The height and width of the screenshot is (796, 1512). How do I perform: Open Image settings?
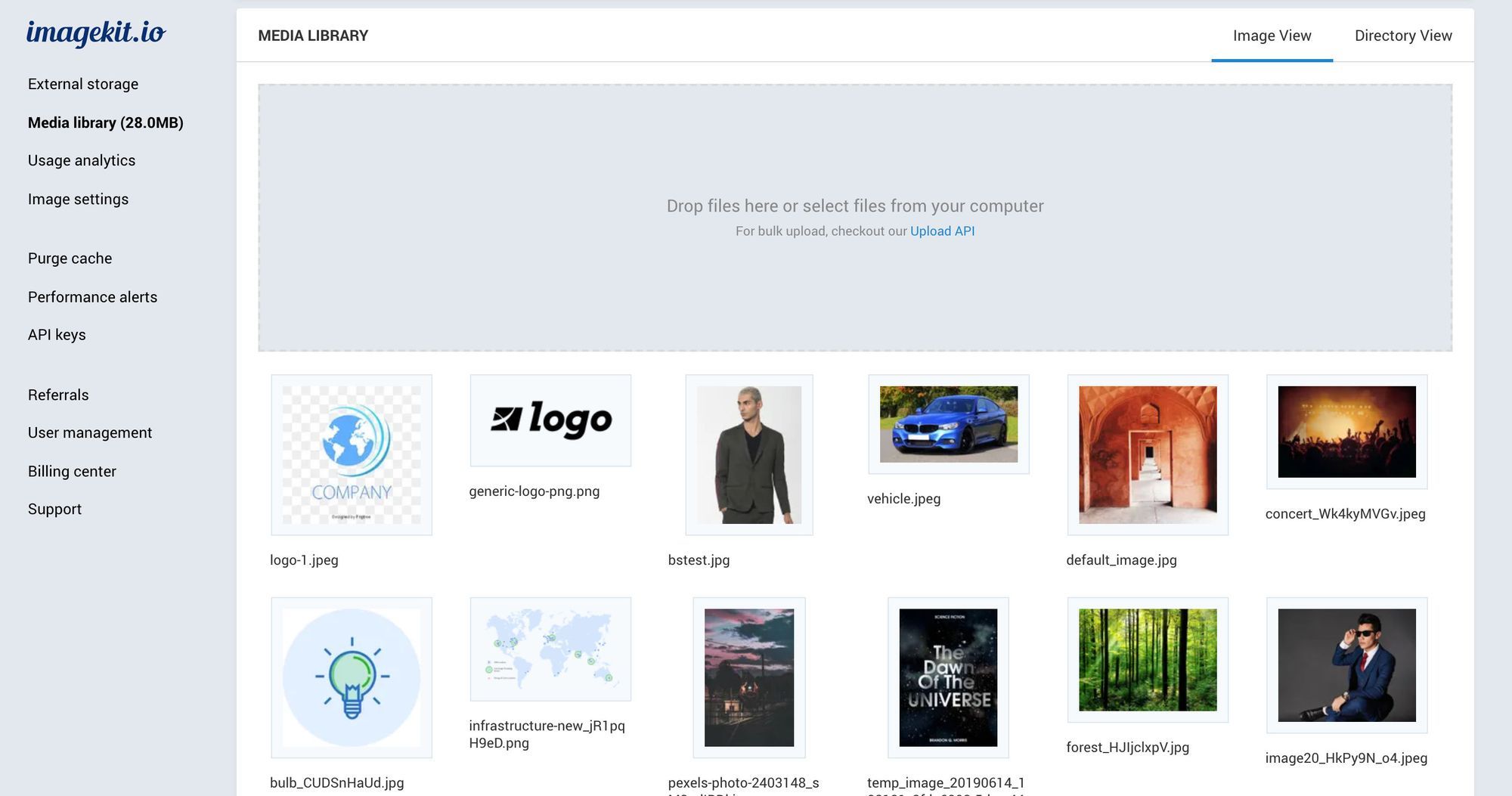tap(78, 199)
